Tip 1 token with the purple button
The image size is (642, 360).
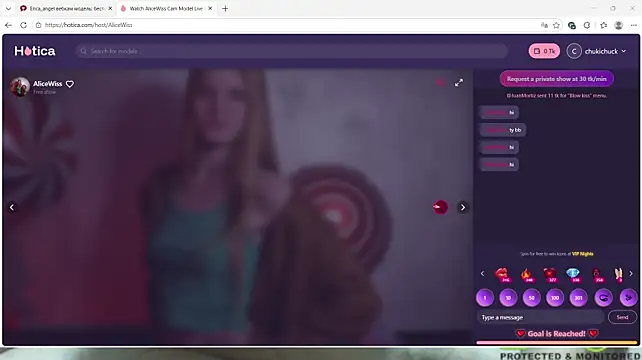485,298
